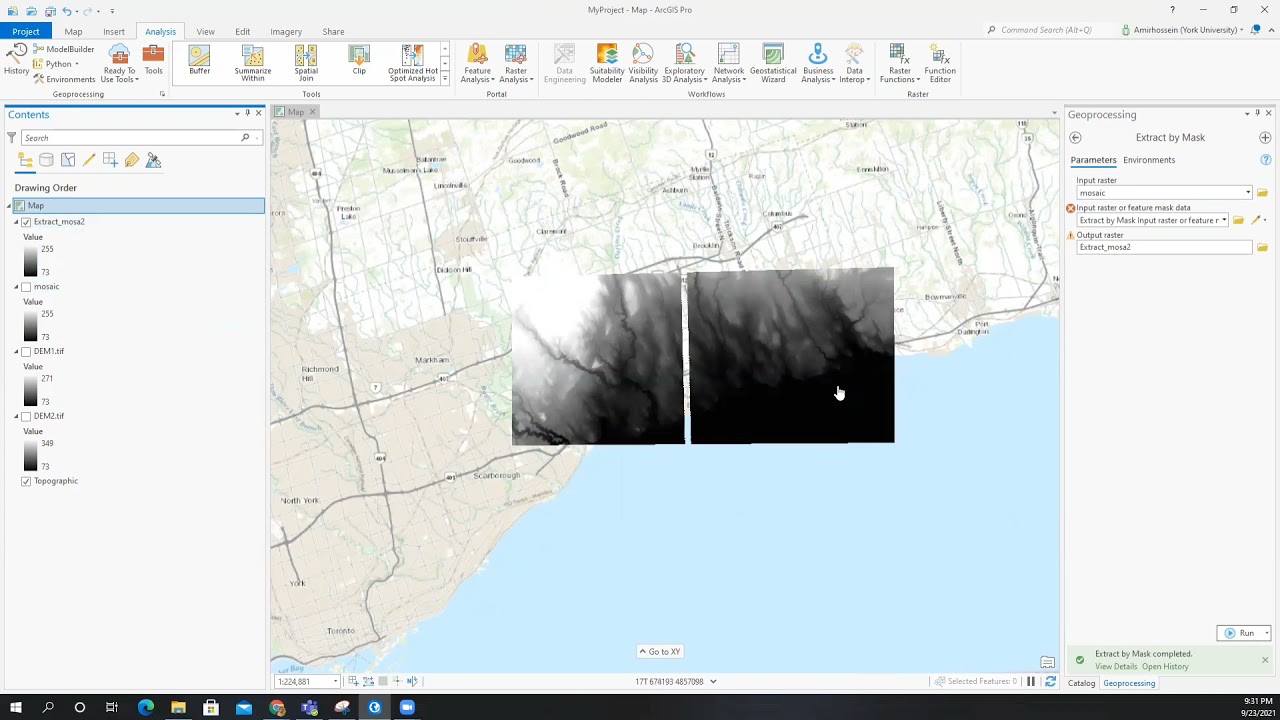Click the Output raster field
Viewport: 1280px width, 720px height.
(x=1164, y=247)
